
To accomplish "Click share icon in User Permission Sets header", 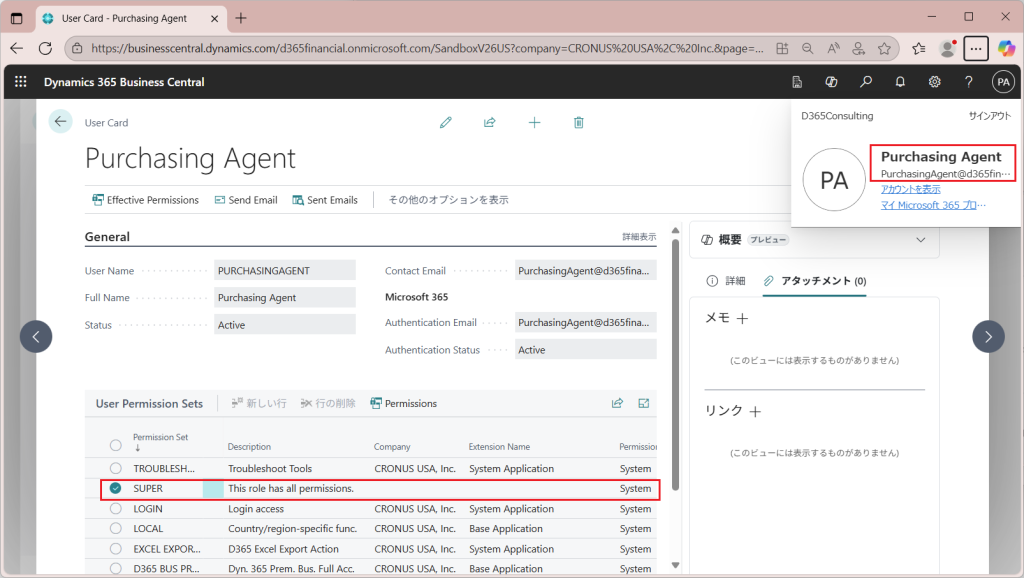I will pos(617,403).
